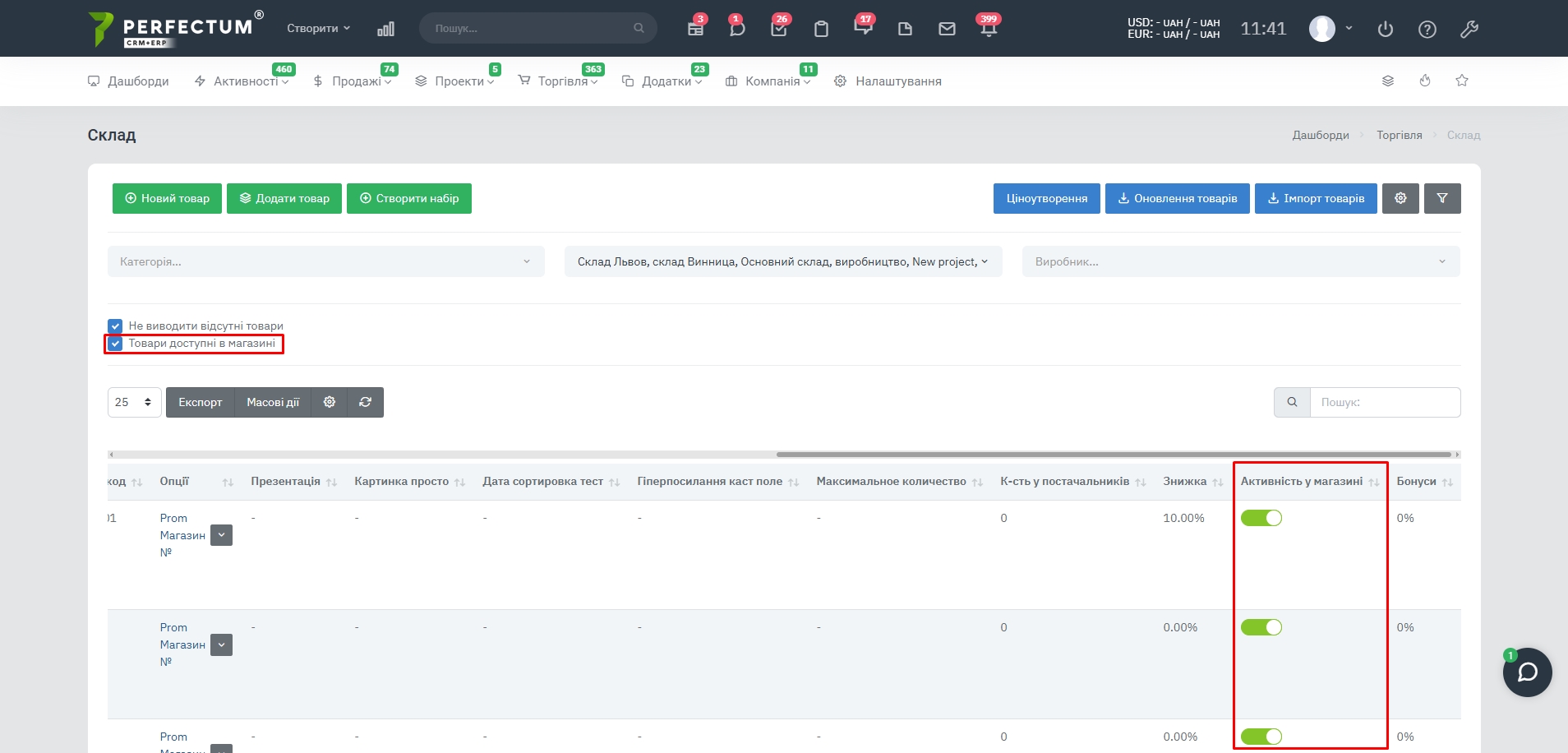Screen dimensions: 1568x753
Task: Open the Торгівля menu
Action: pos(563,81)
